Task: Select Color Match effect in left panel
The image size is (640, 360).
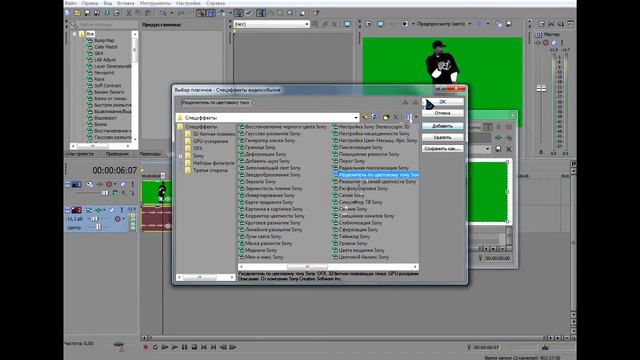Action: [106, 47]
